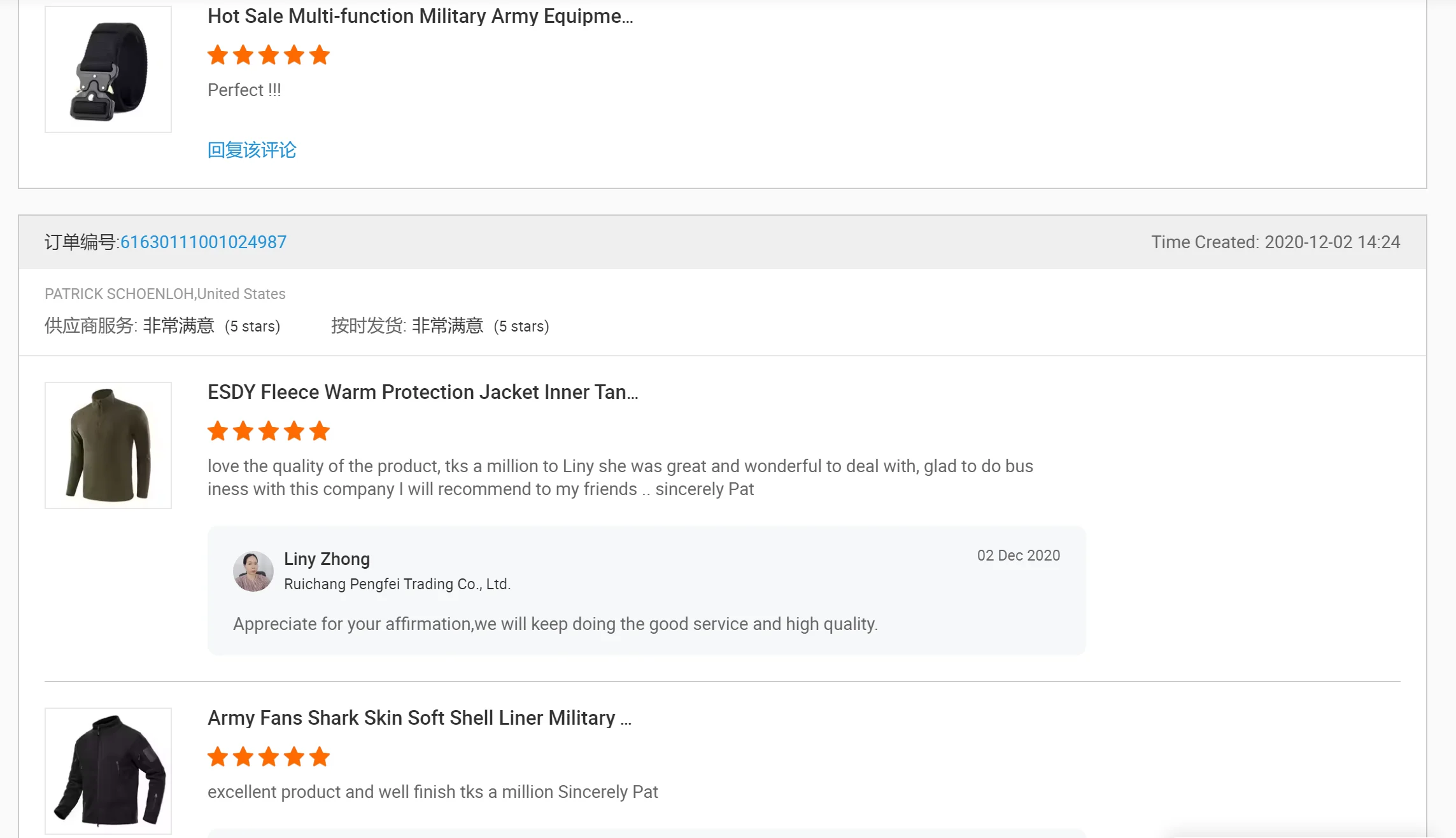Viewport: 1456px width, 838px height.
Task: Click first star of soft shell rating
Action: point(218,757)
